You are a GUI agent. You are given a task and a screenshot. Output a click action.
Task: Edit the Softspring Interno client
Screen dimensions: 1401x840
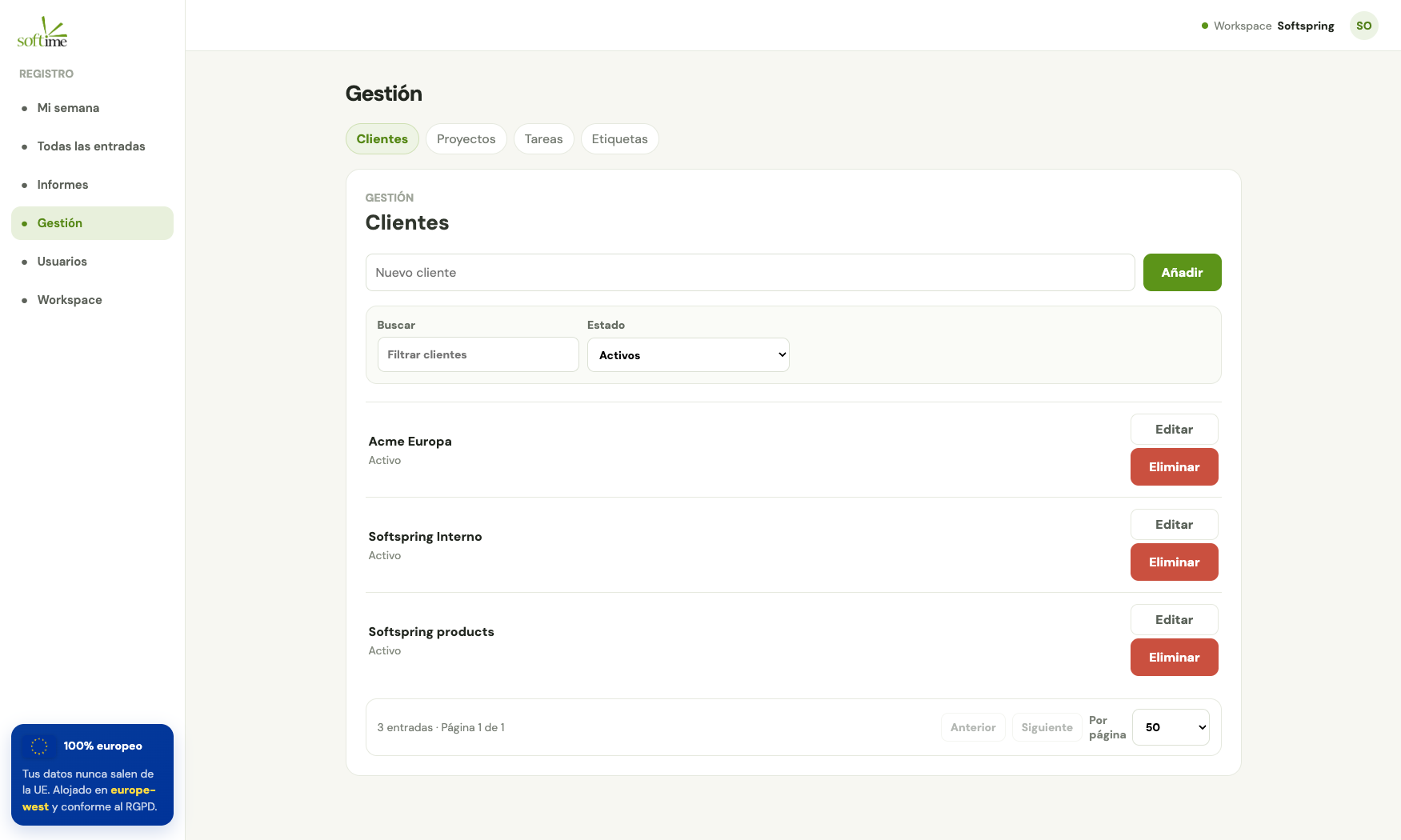click(x=1175, y=525)
